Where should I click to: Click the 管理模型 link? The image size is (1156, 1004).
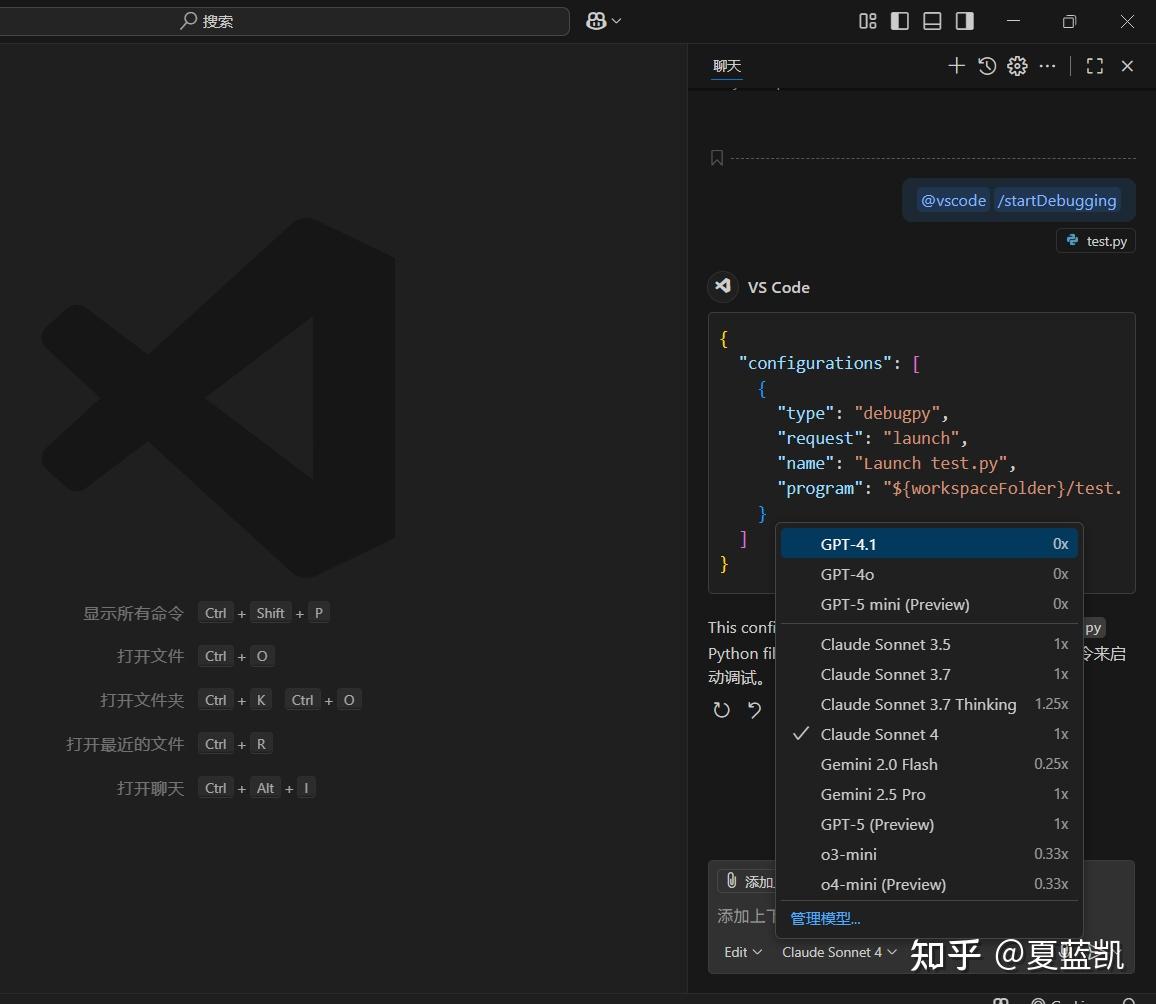pyautogui.click(x=824, y=918)
